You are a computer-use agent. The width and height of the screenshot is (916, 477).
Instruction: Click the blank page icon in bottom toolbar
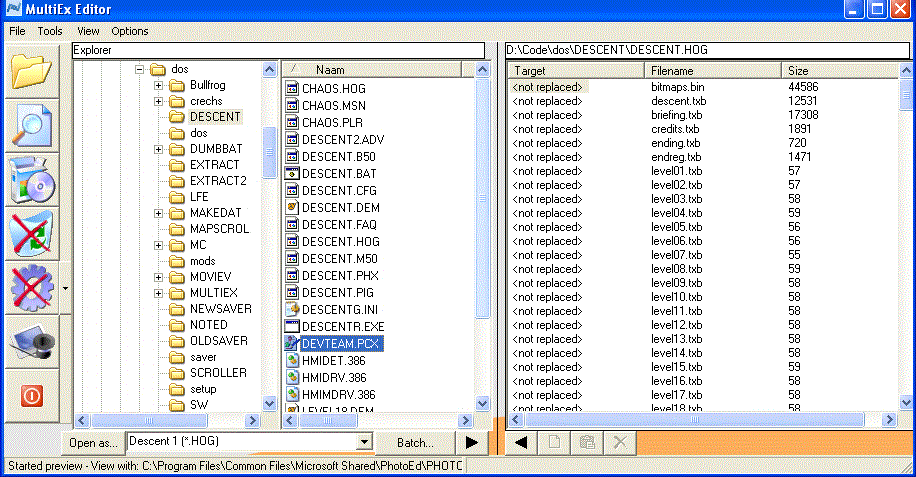554,443
